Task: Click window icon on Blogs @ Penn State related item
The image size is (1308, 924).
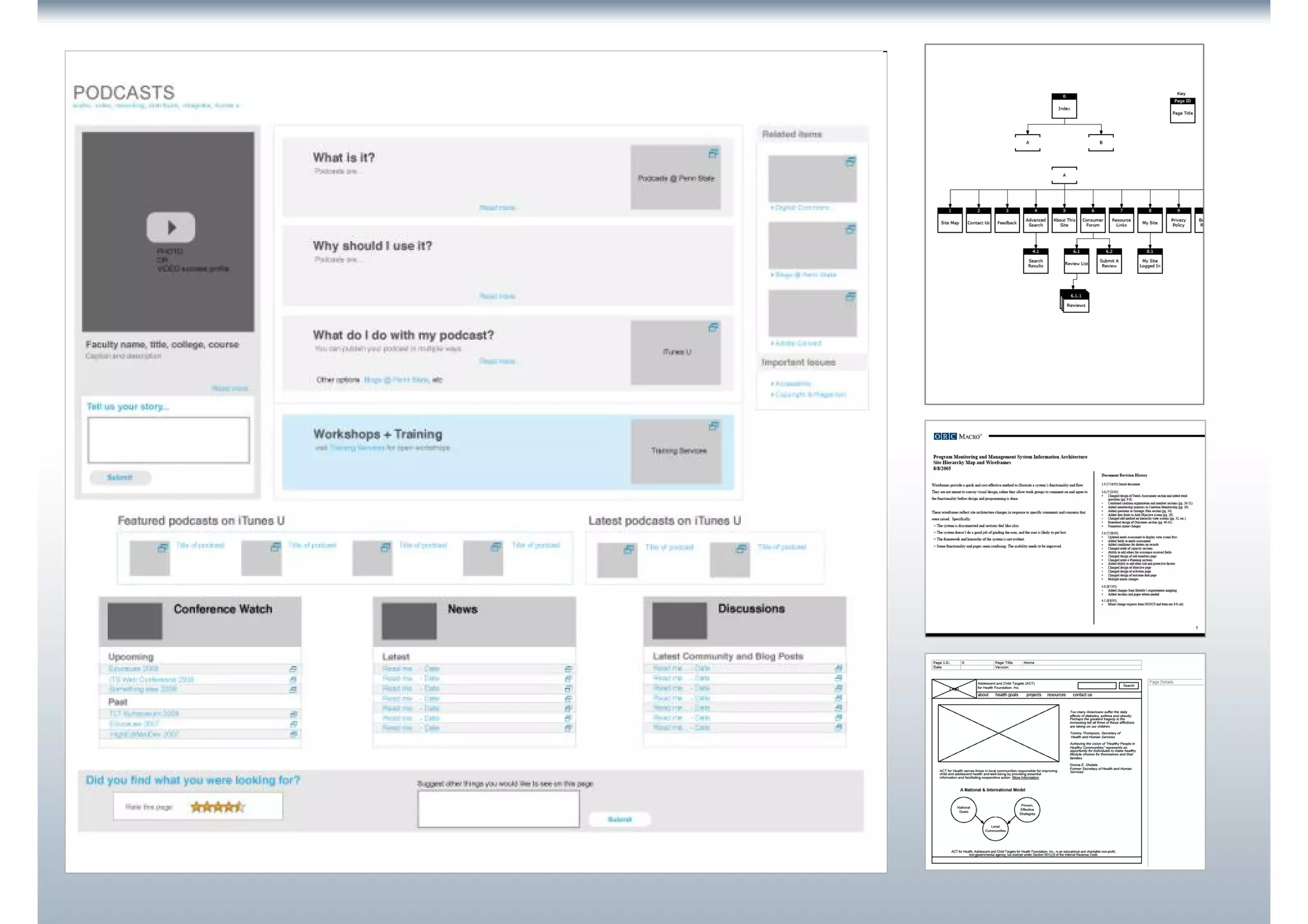Action: (850, 229)
